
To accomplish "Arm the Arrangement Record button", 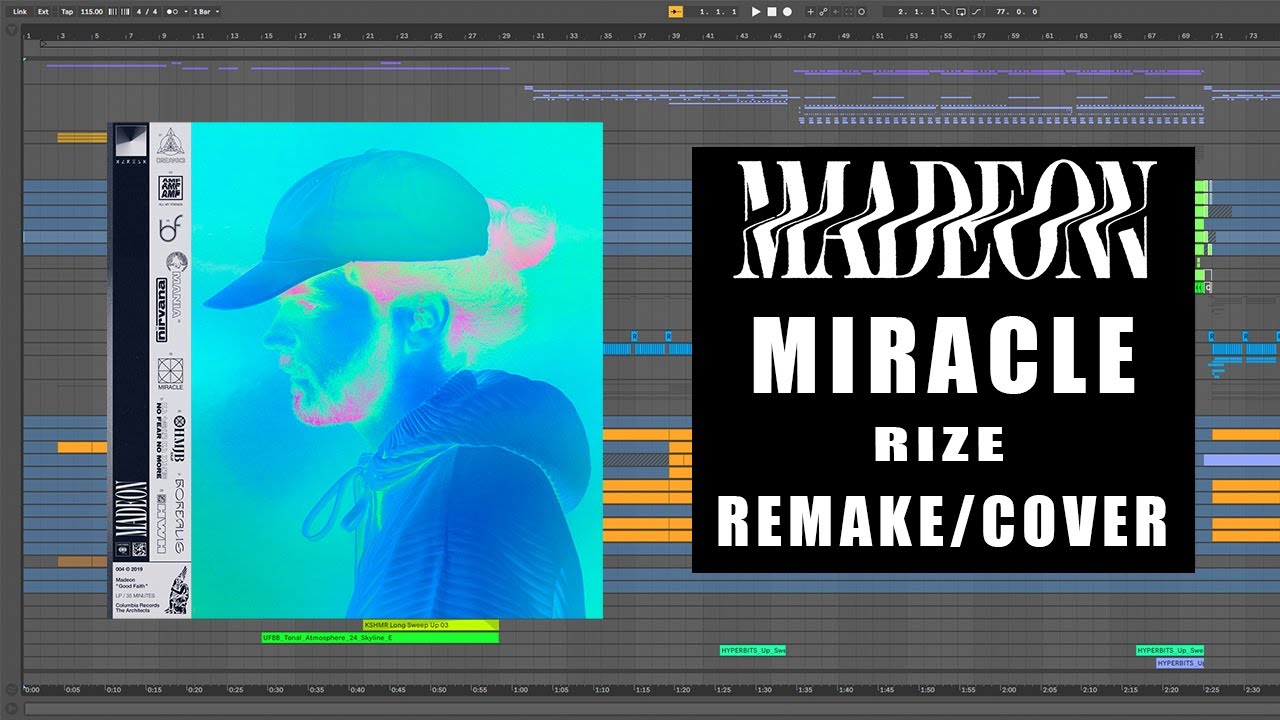I will (787, 12).
